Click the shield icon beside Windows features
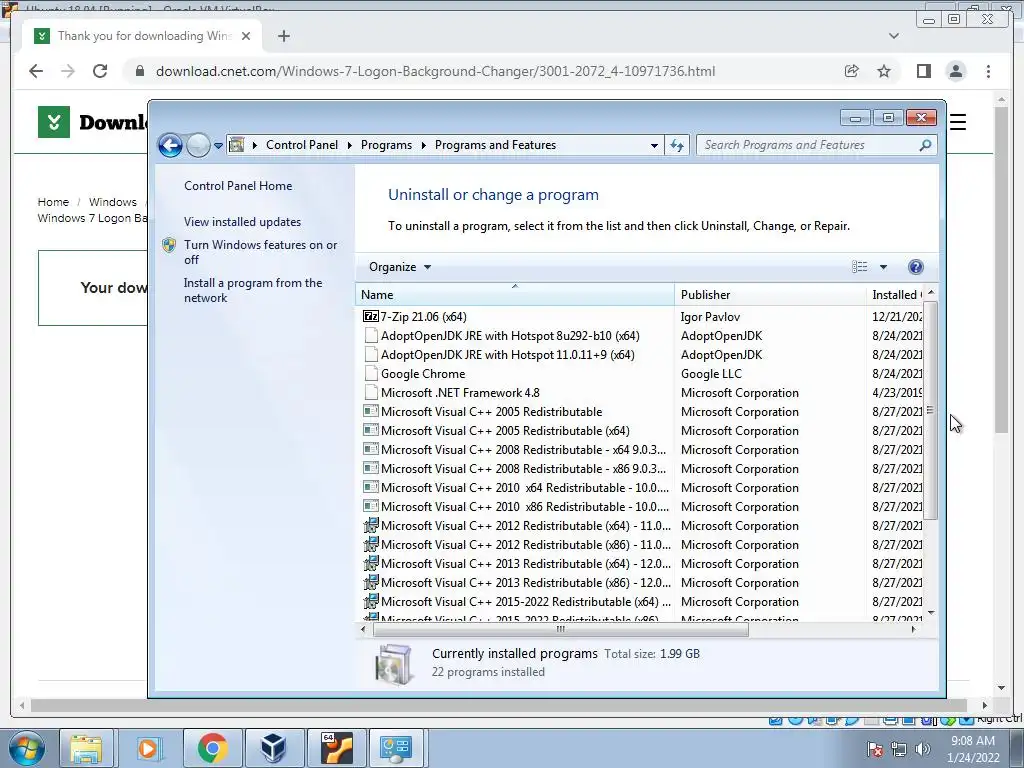Image resolution: width=1024 pixels, height=768 pixels. coord(169,245)
